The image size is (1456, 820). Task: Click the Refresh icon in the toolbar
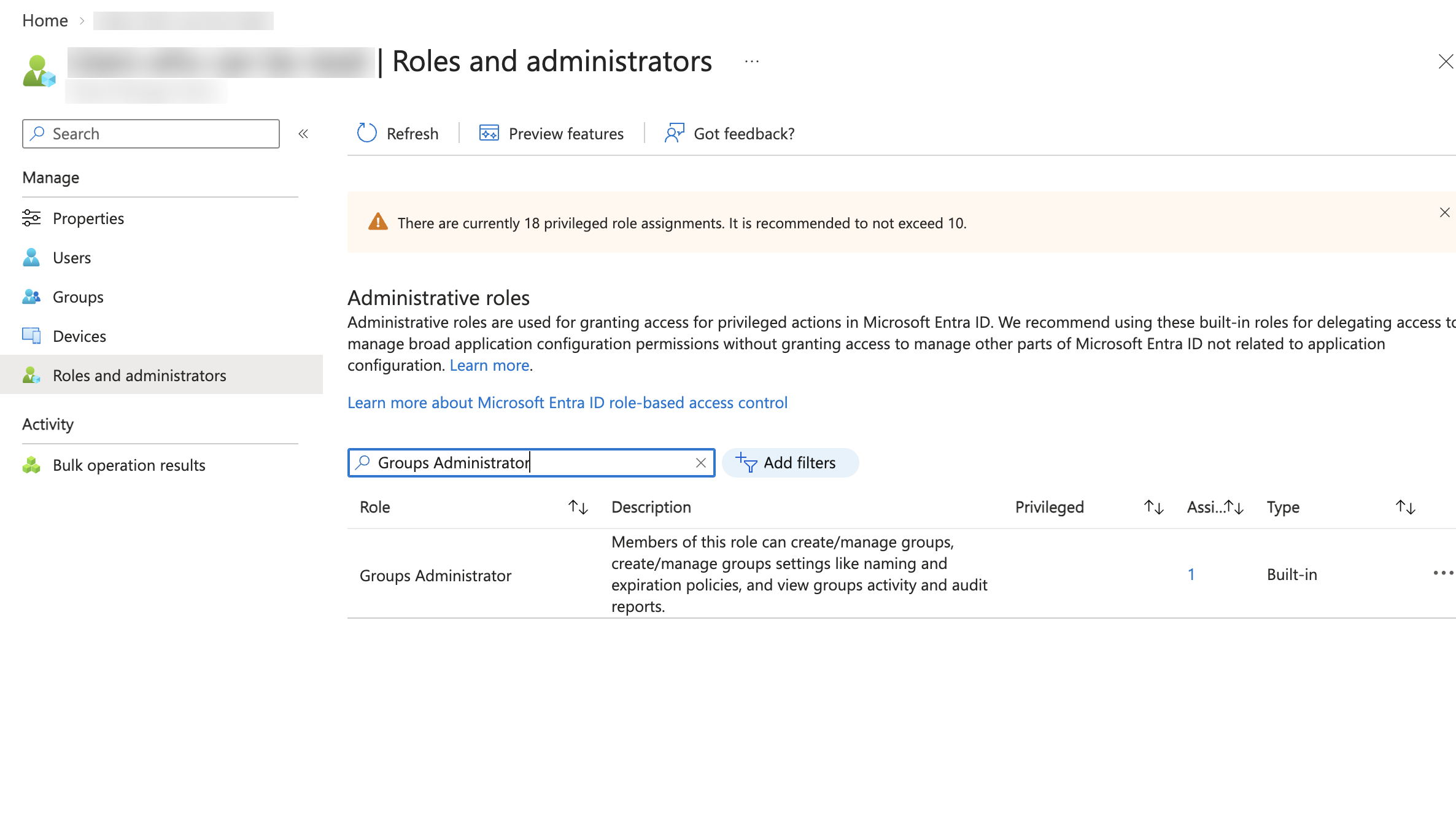[366, 133]
